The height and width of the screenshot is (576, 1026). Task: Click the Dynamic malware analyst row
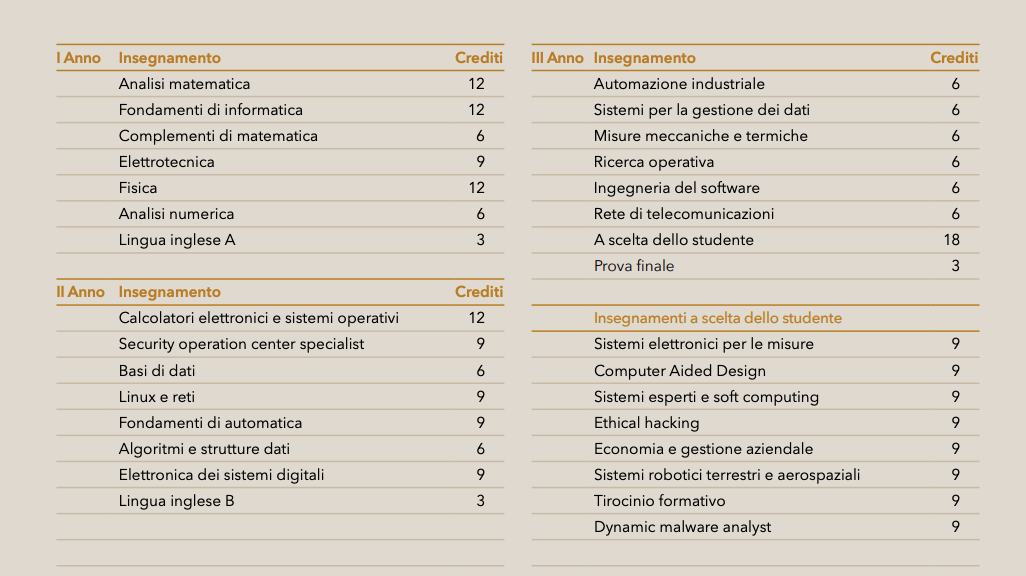[x=755, y=527]
